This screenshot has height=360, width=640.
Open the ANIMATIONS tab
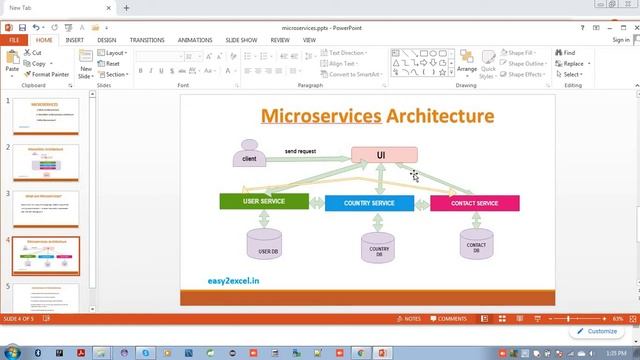[195, 40]
